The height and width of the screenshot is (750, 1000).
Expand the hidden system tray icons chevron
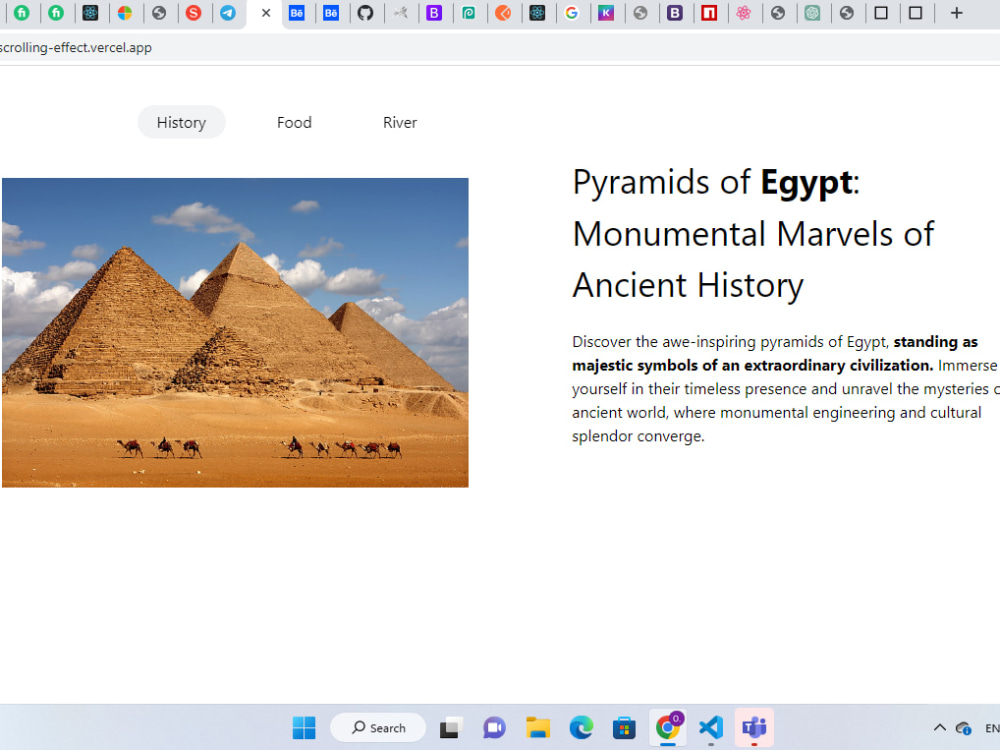(x=939, y=728)
